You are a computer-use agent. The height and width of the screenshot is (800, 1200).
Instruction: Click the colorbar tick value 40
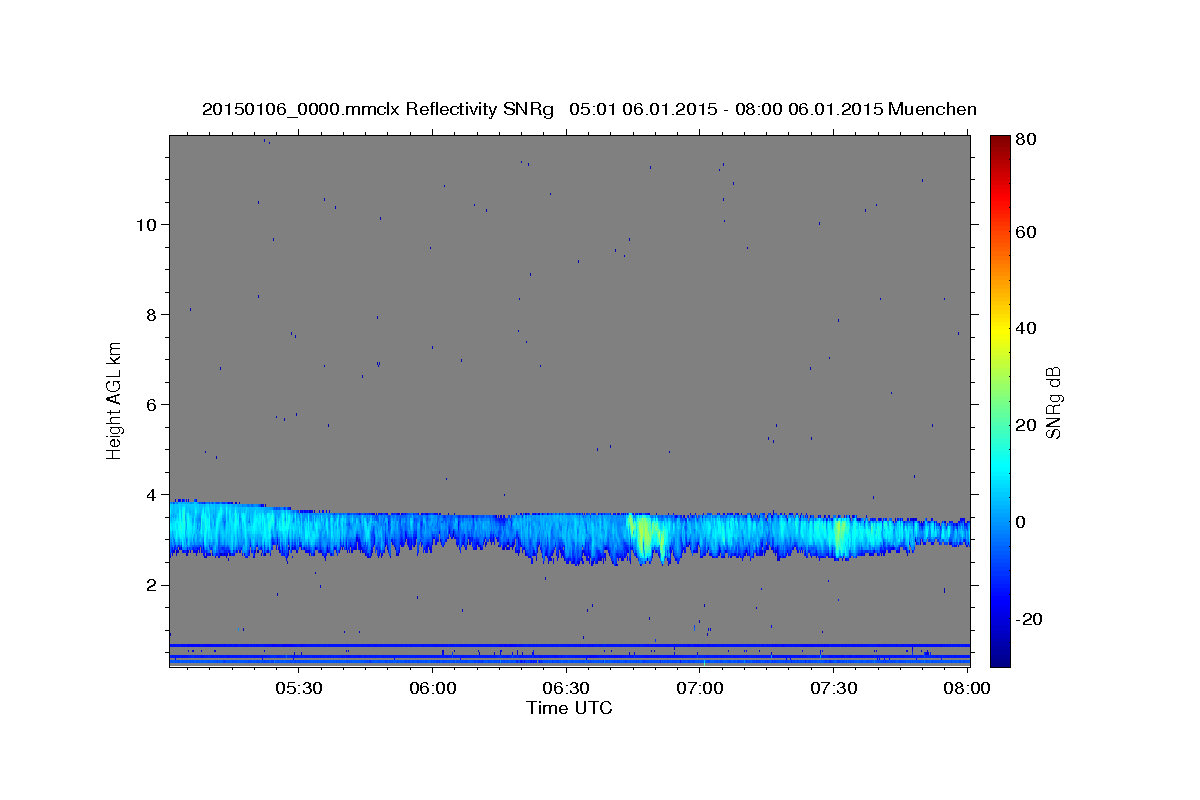pos(1025,328)
